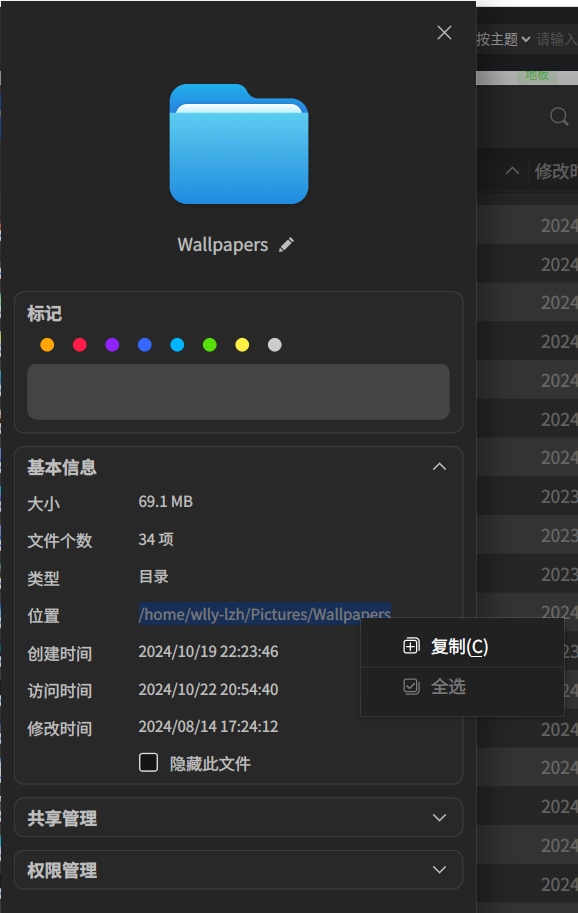This screenshot has width=578, height=913.
Task: Click the Wallpapers folder name label
Action: [x=223, y=245]
